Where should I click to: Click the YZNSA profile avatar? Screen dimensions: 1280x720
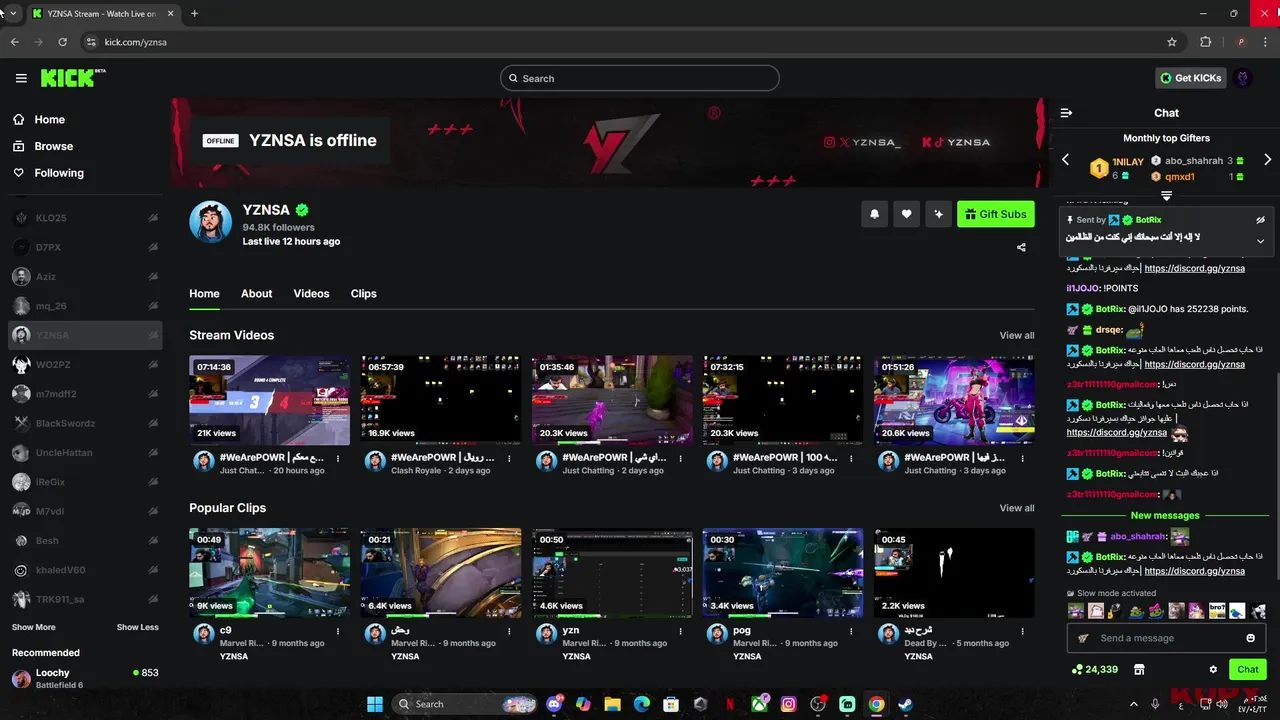click(x=210, y=222)
